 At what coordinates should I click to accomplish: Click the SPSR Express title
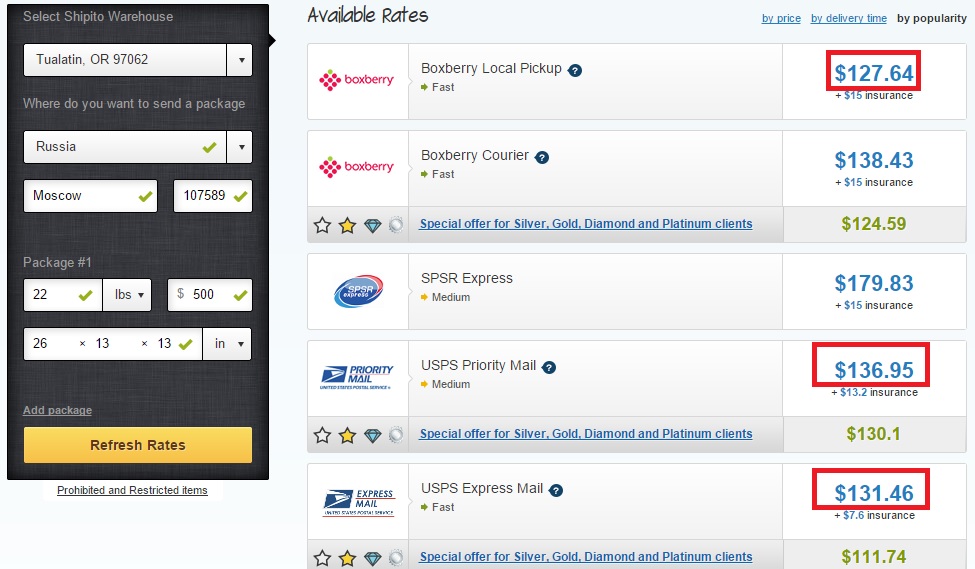467,279
